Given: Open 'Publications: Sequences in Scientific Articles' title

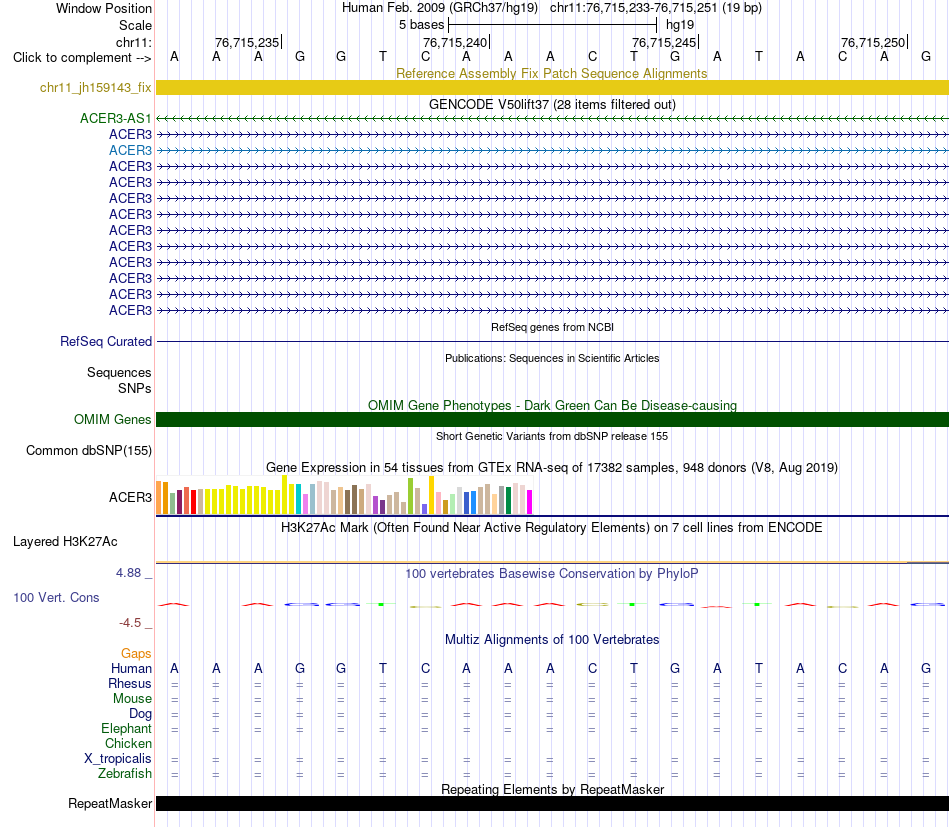Looking at the screenshot, I should [552, 358].
